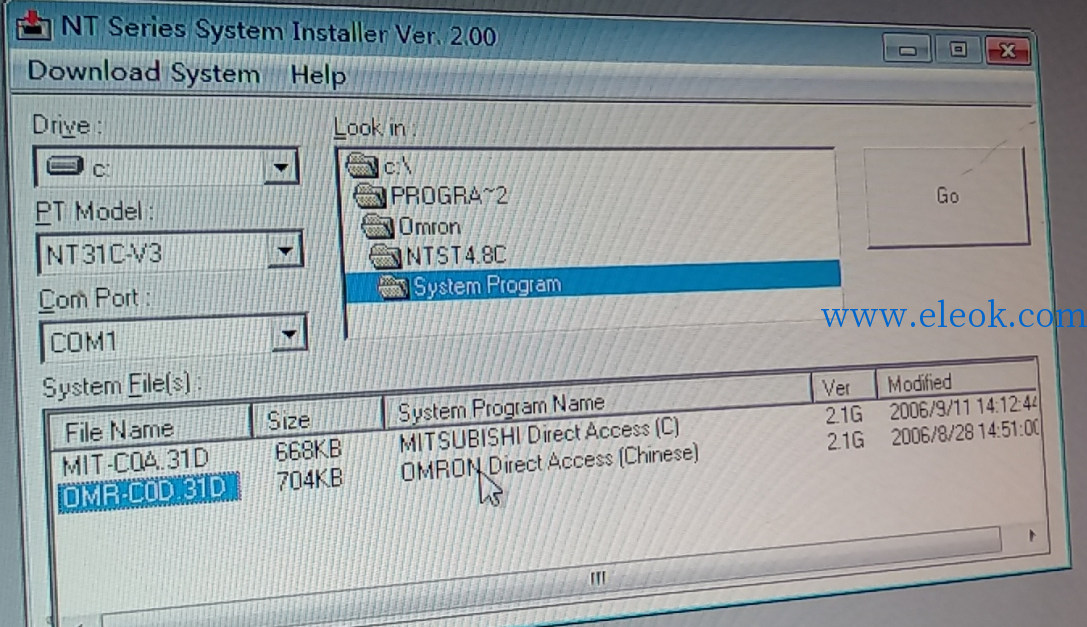Select the System Program folder
Image resolution: width=1087 pixels, height=627 pixels.
[x=593, y=284]
